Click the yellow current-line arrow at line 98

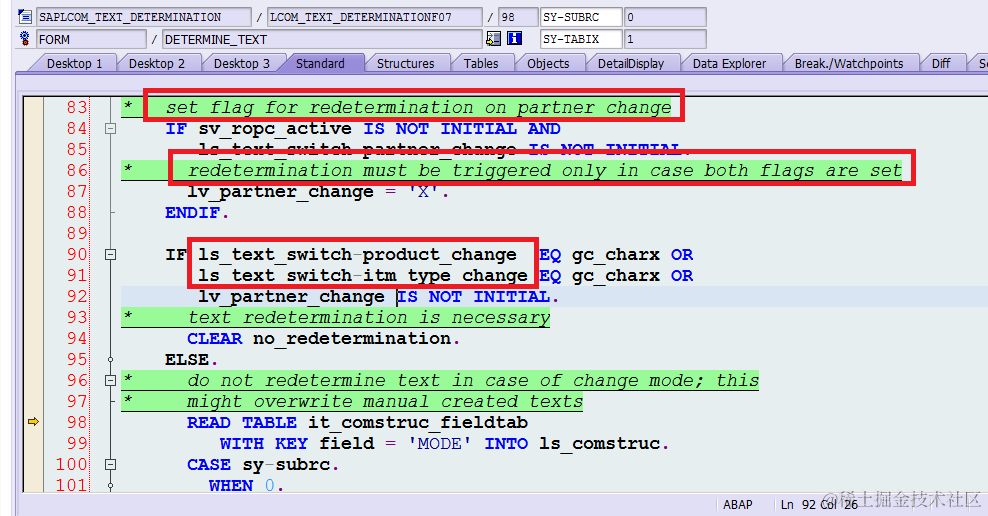33,421
